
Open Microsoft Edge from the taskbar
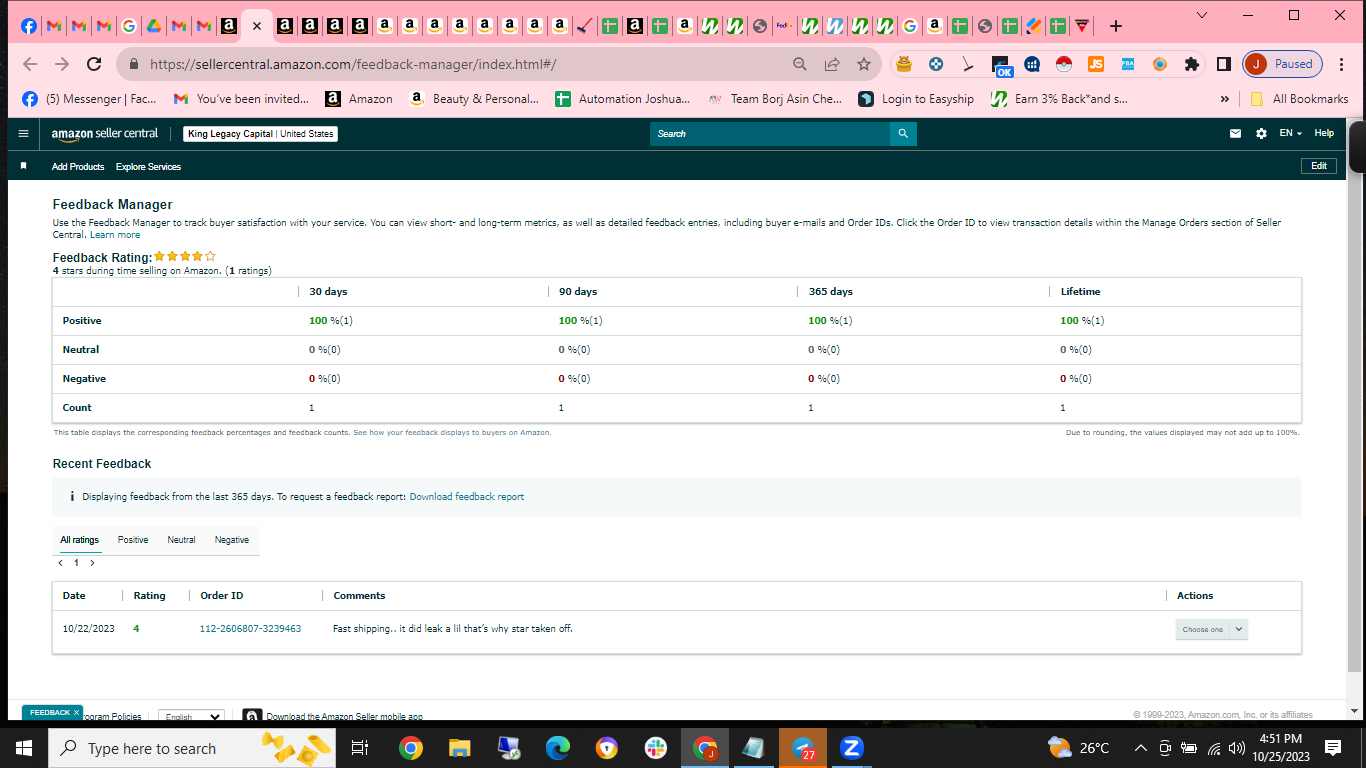click(558, 748)
